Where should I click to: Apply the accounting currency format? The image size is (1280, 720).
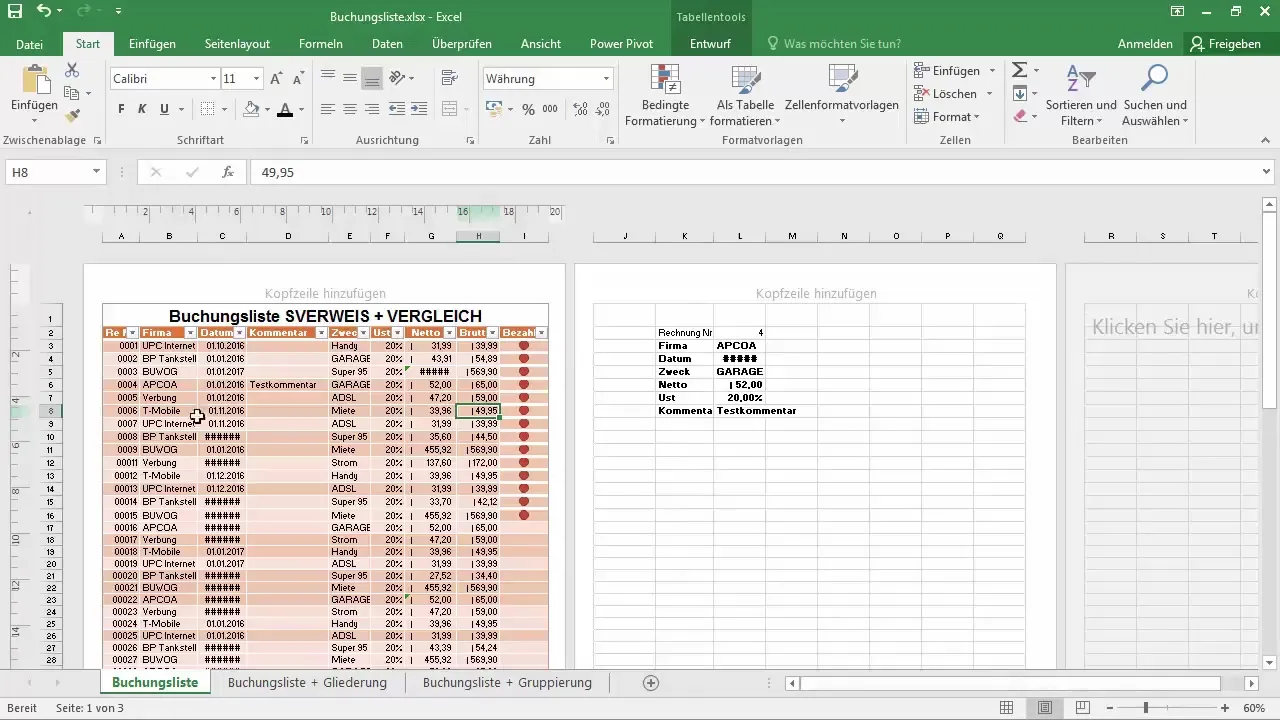[493, 109]
